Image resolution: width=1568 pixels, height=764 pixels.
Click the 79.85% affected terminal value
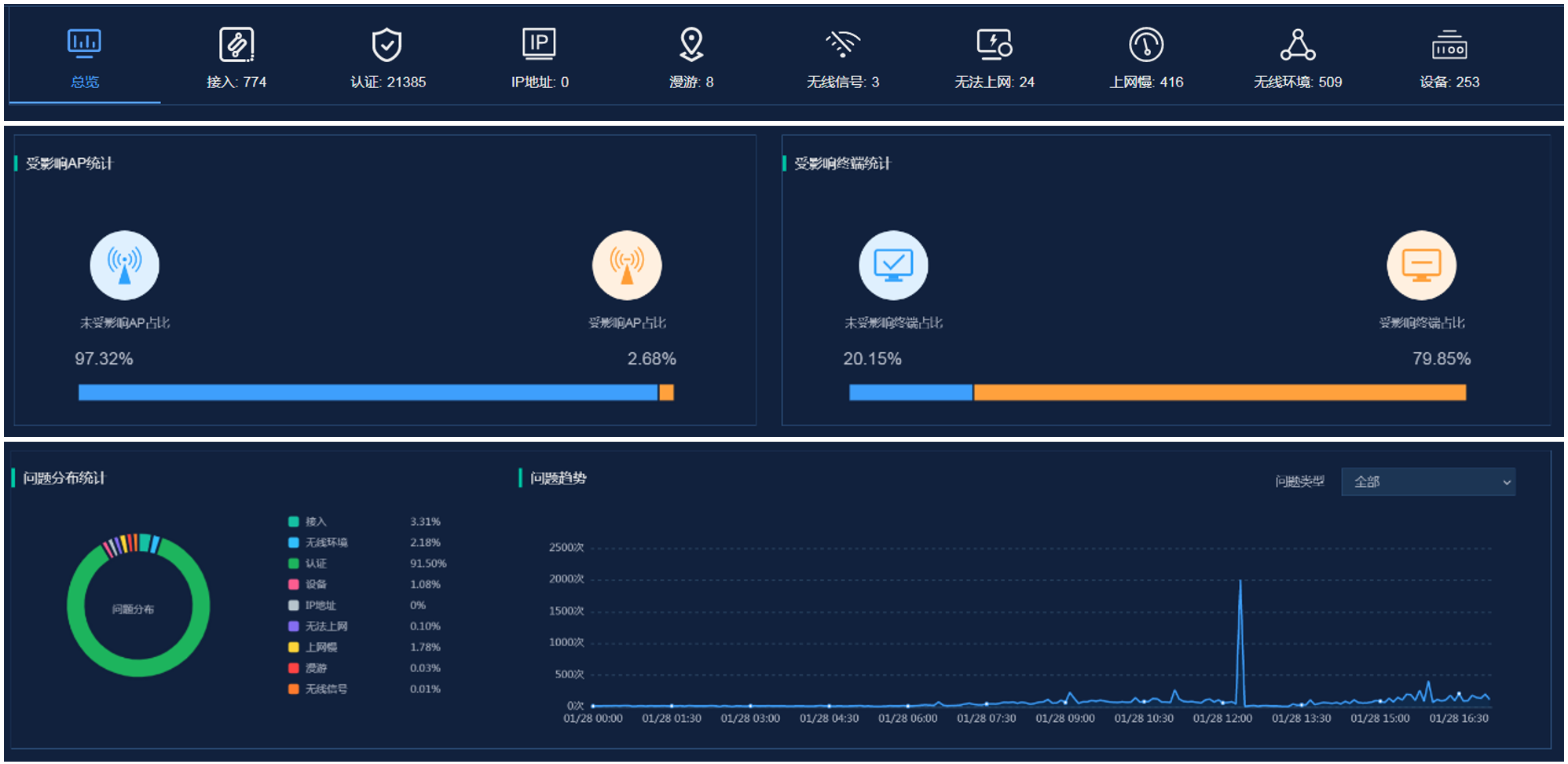coord(1442,358)
